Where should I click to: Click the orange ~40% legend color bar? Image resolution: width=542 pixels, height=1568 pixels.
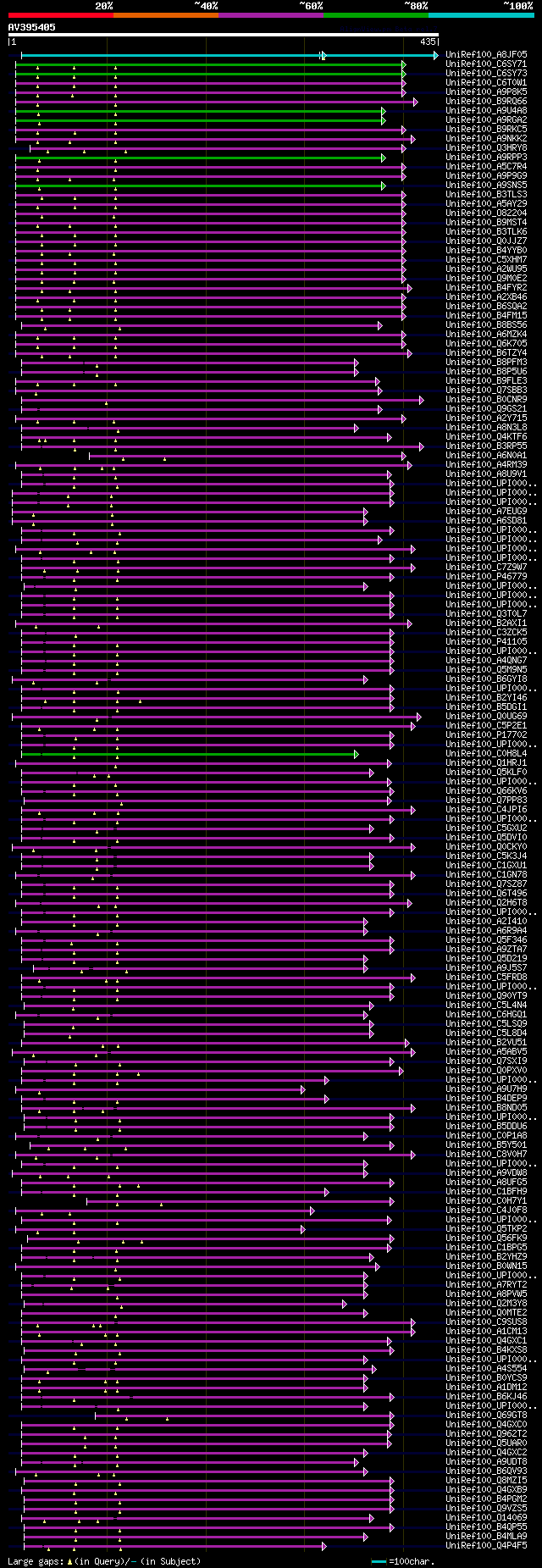pyautogui.click(x=166, y=15)
